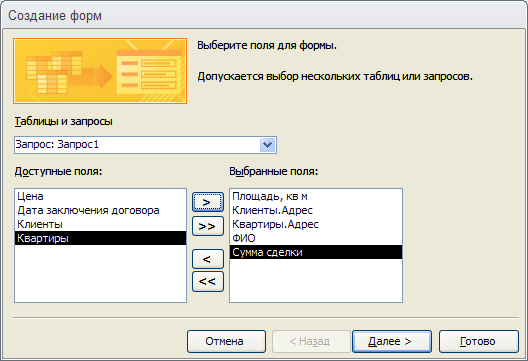
Task: Select Дата заключения договора field
Action: tap(100, 210)
